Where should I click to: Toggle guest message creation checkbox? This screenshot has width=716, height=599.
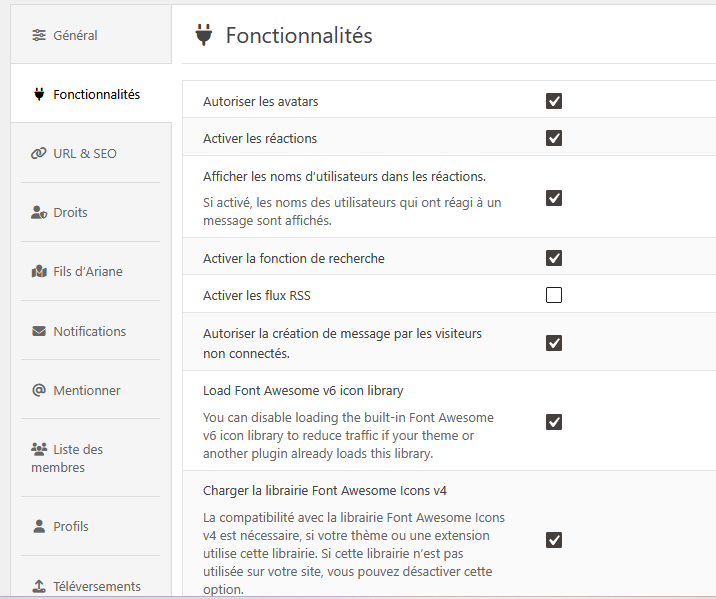click(554, 343)
